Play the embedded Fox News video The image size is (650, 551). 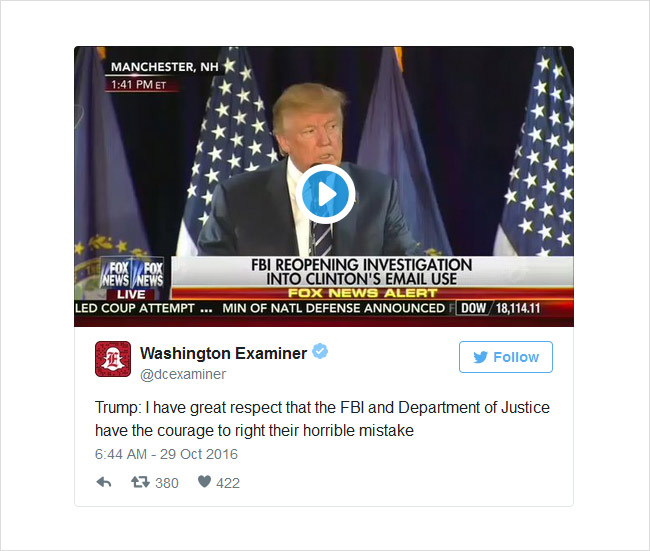click(x=325, y=194)
